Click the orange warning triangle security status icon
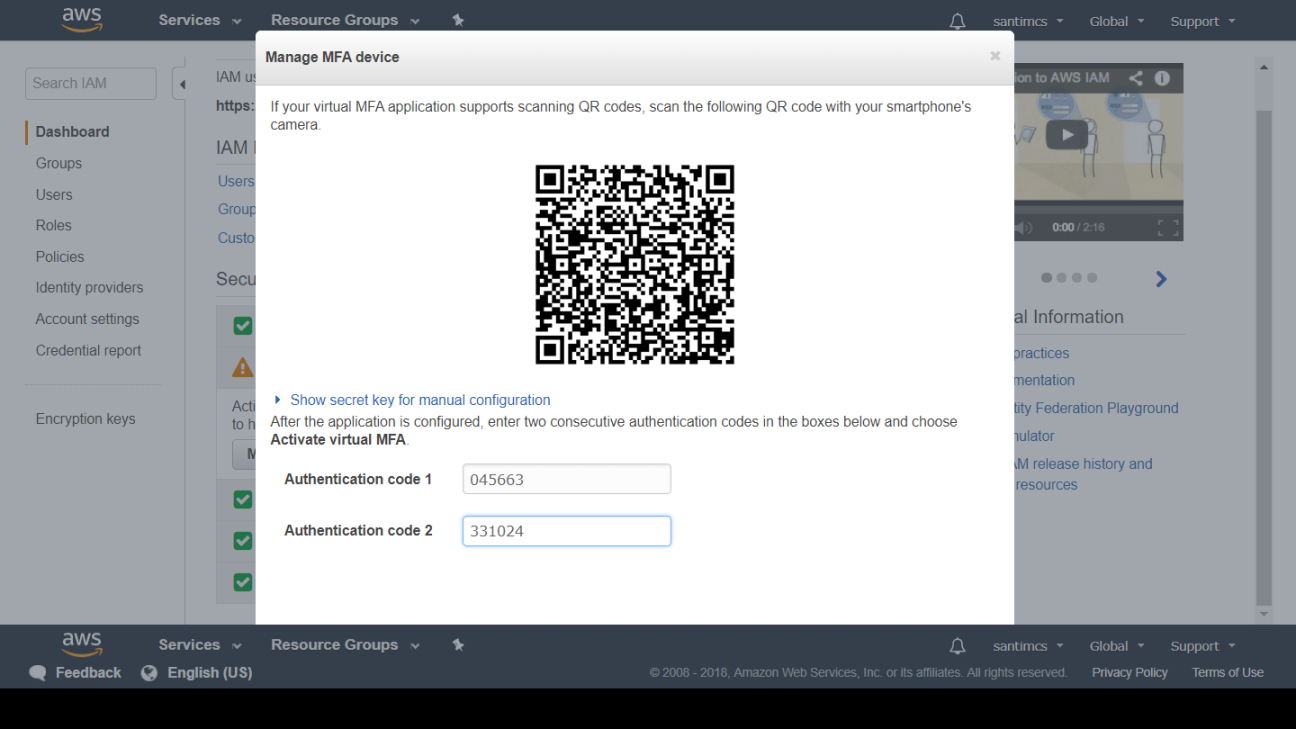 click(242, 368)
